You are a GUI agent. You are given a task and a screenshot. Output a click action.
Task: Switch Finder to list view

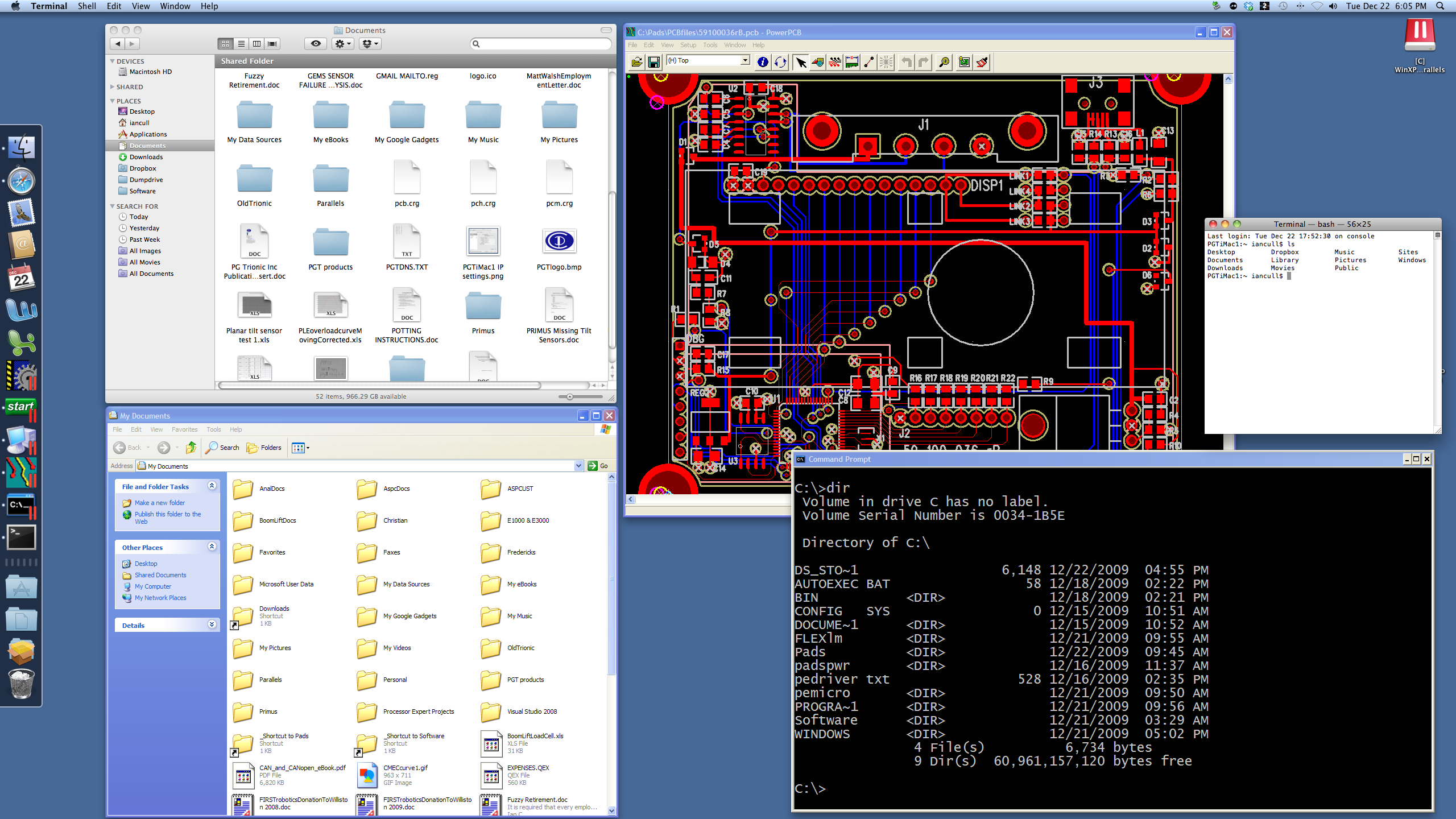click(x=241, y=44)
